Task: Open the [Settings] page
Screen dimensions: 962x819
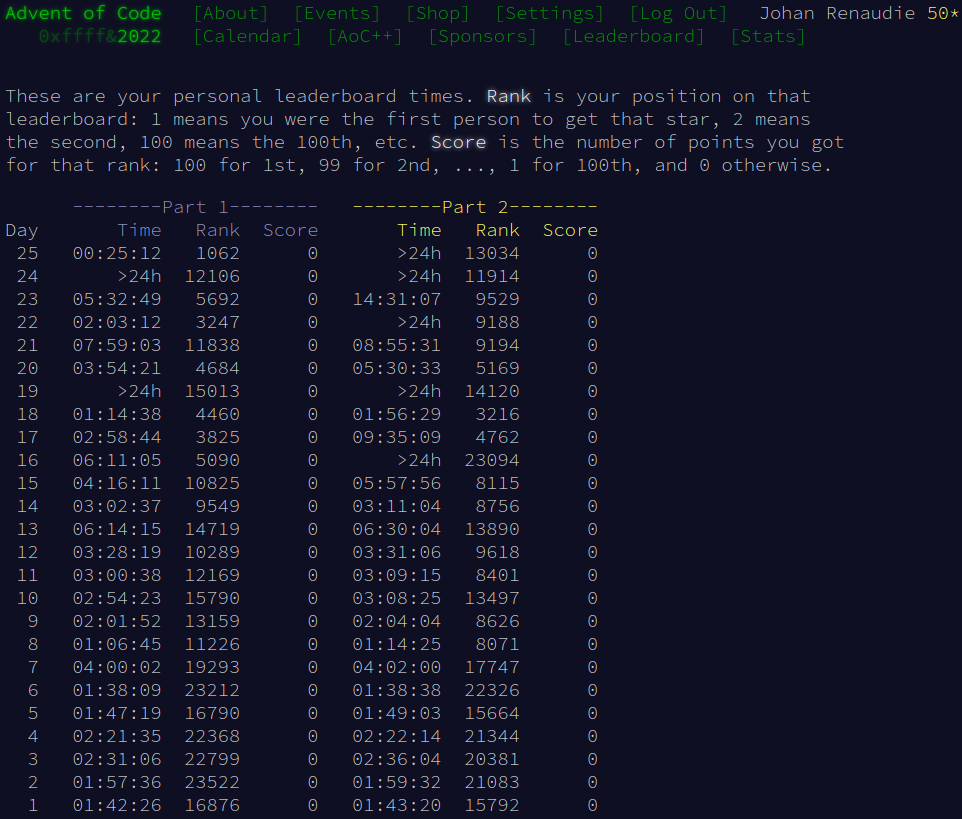Action: (550, 13)
